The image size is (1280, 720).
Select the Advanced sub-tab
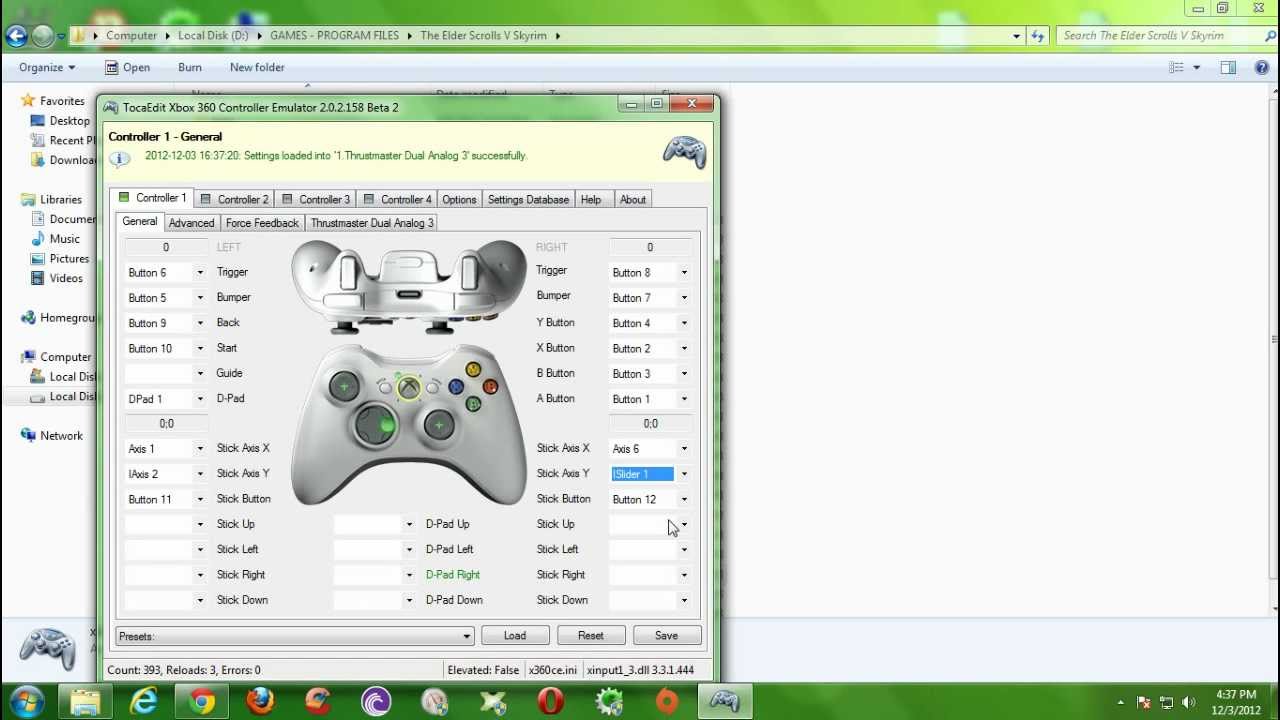point(191,223)
